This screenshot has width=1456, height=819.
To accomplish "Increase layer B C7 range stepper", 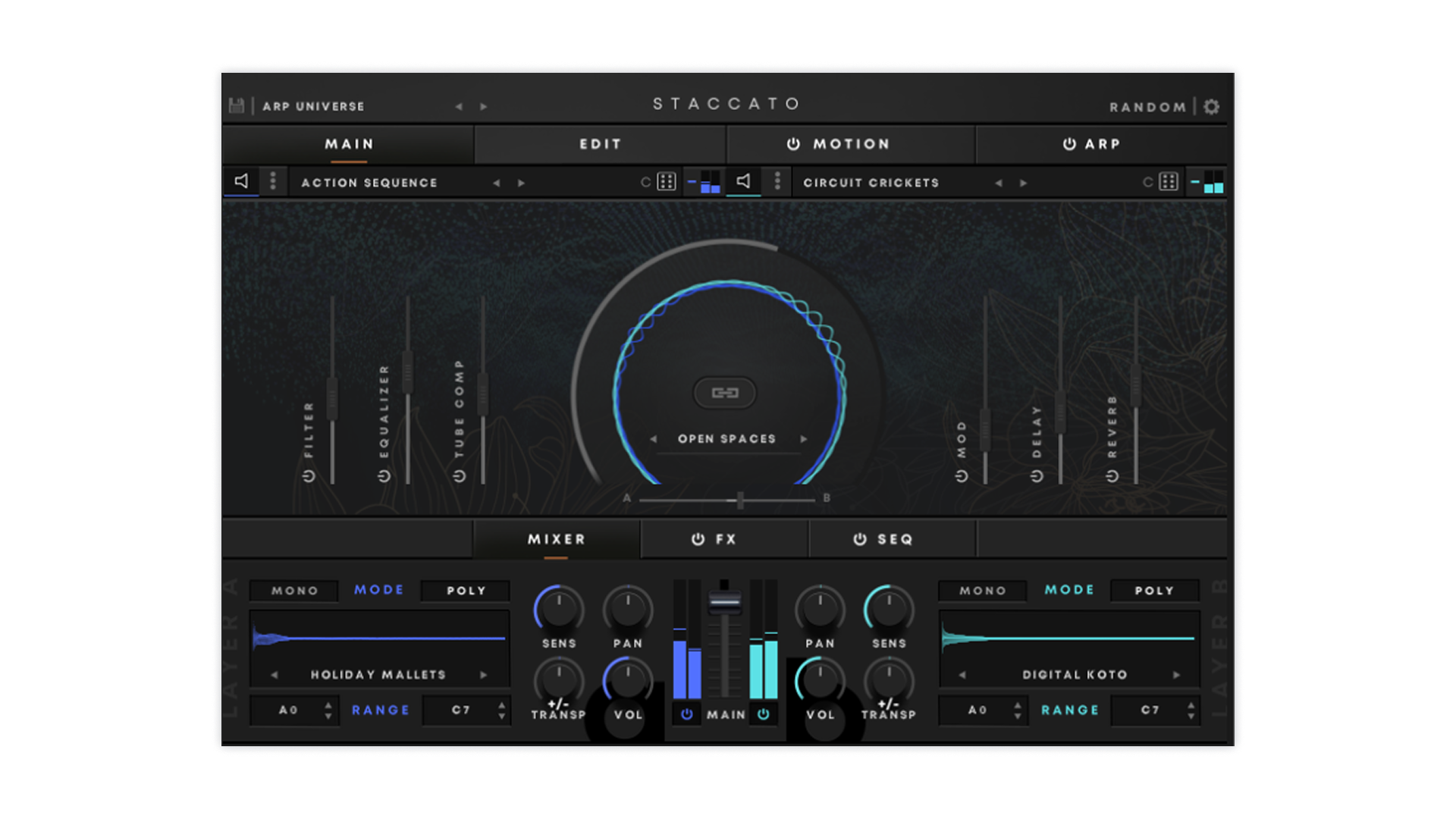I will (1191, 705).
